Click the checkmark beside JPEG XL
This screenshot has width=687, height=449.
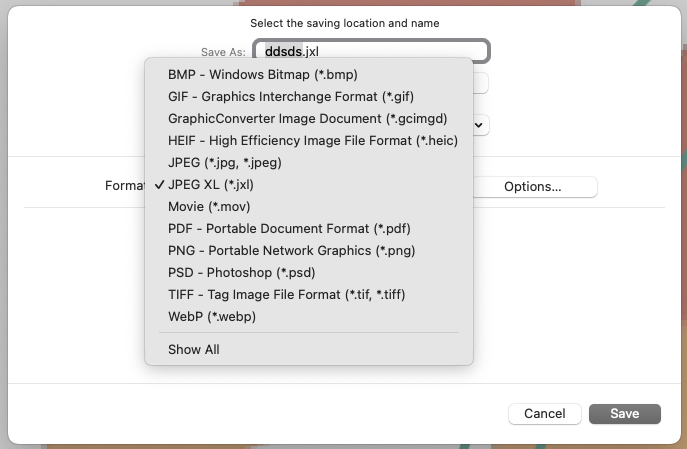click(x=158, y=184)
